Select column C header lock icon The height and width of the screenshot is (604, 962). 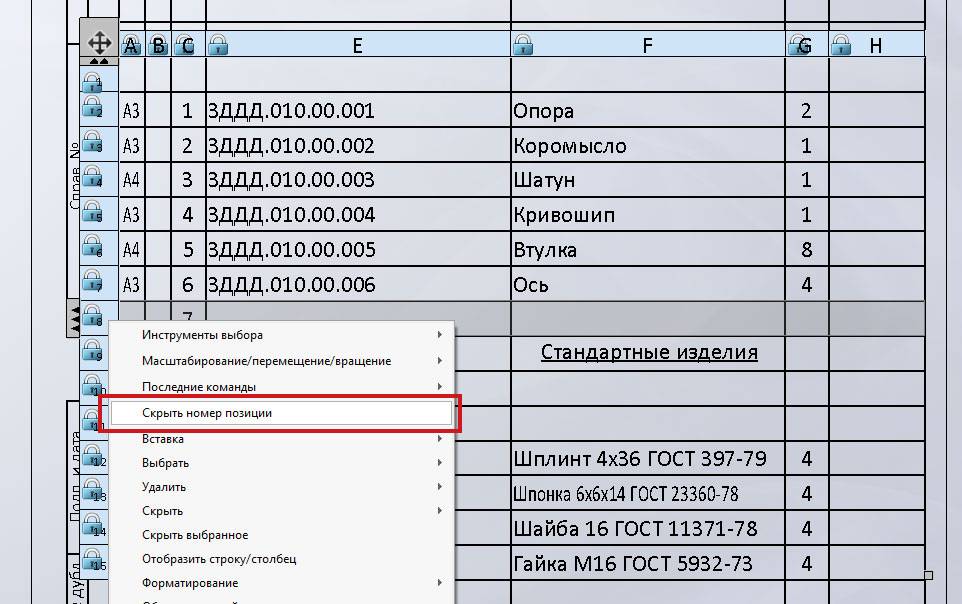(x=185, y=45)
